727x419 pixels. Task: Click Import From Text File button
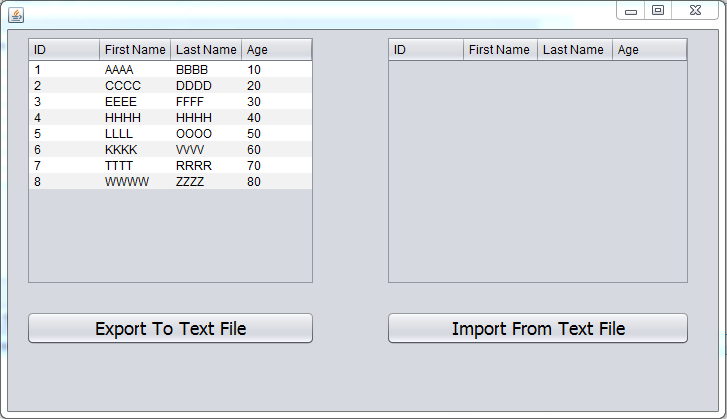(538, 328)
